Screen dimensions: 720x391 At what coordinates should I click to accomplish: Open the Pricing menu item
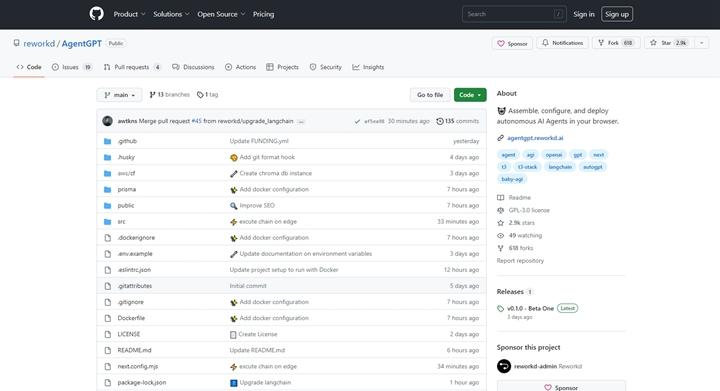264,14
